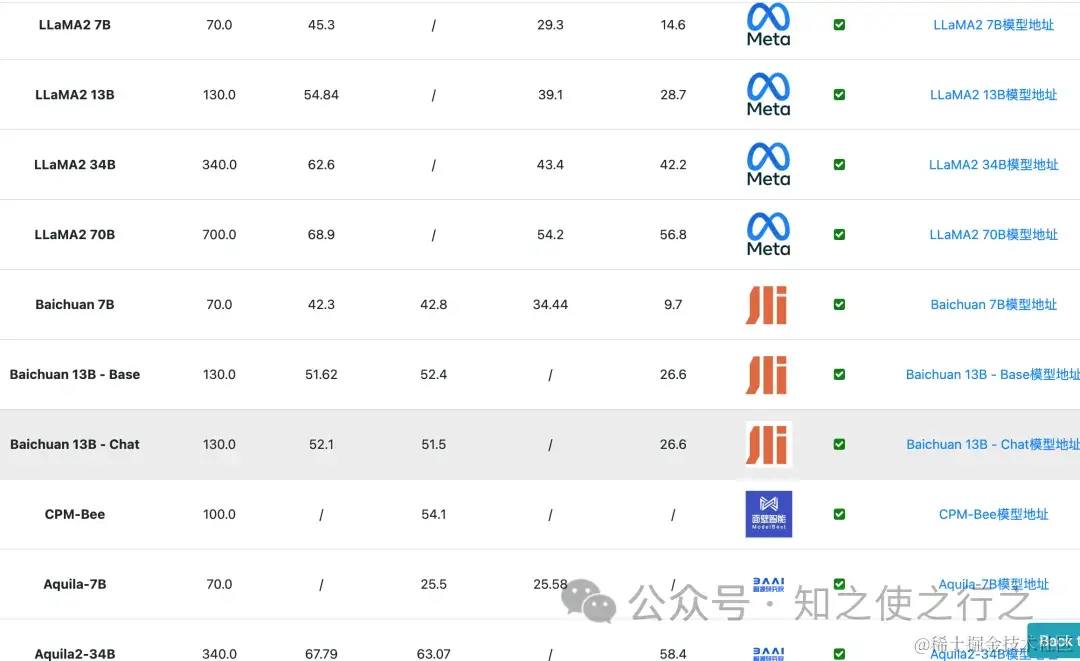1080x661 pixels.
Task: Select the CPM-Bee model name
Action: click(x=74, y=514)
